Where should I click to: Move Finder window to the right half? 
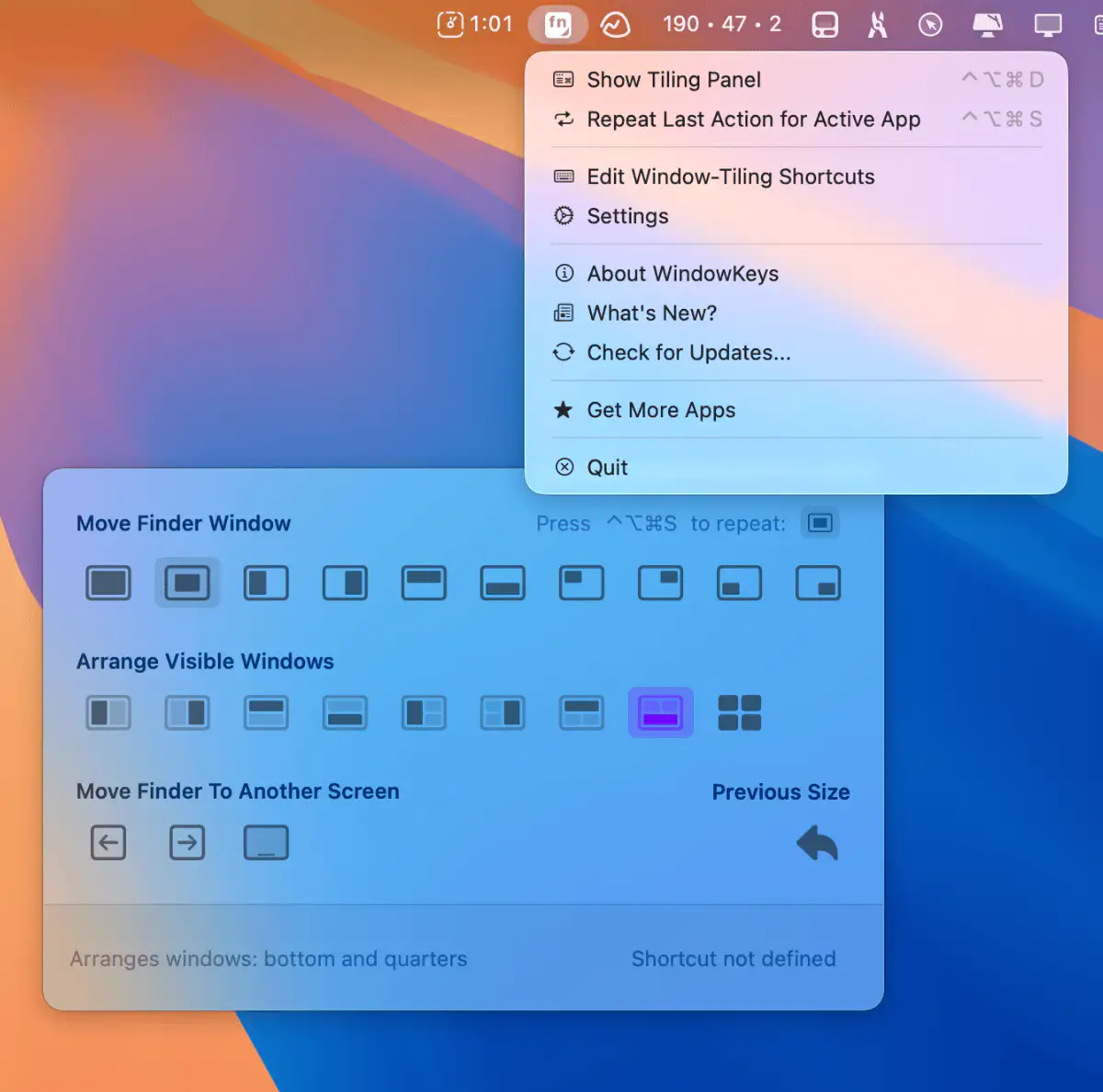[346, 583]
